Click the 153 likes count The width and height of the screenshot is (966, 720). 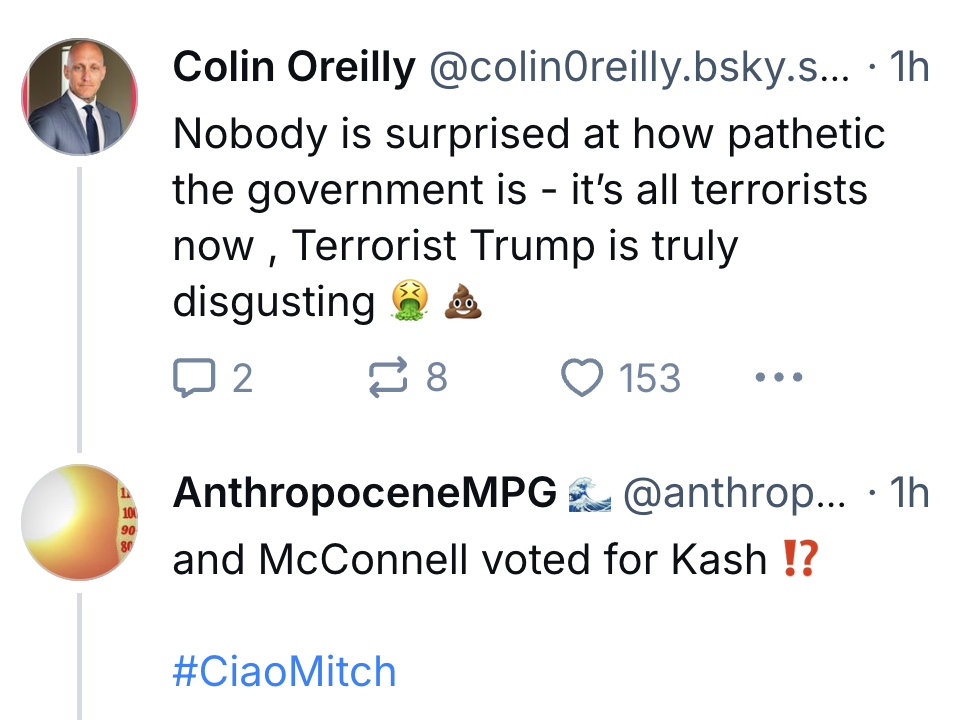tap(650, 378)
